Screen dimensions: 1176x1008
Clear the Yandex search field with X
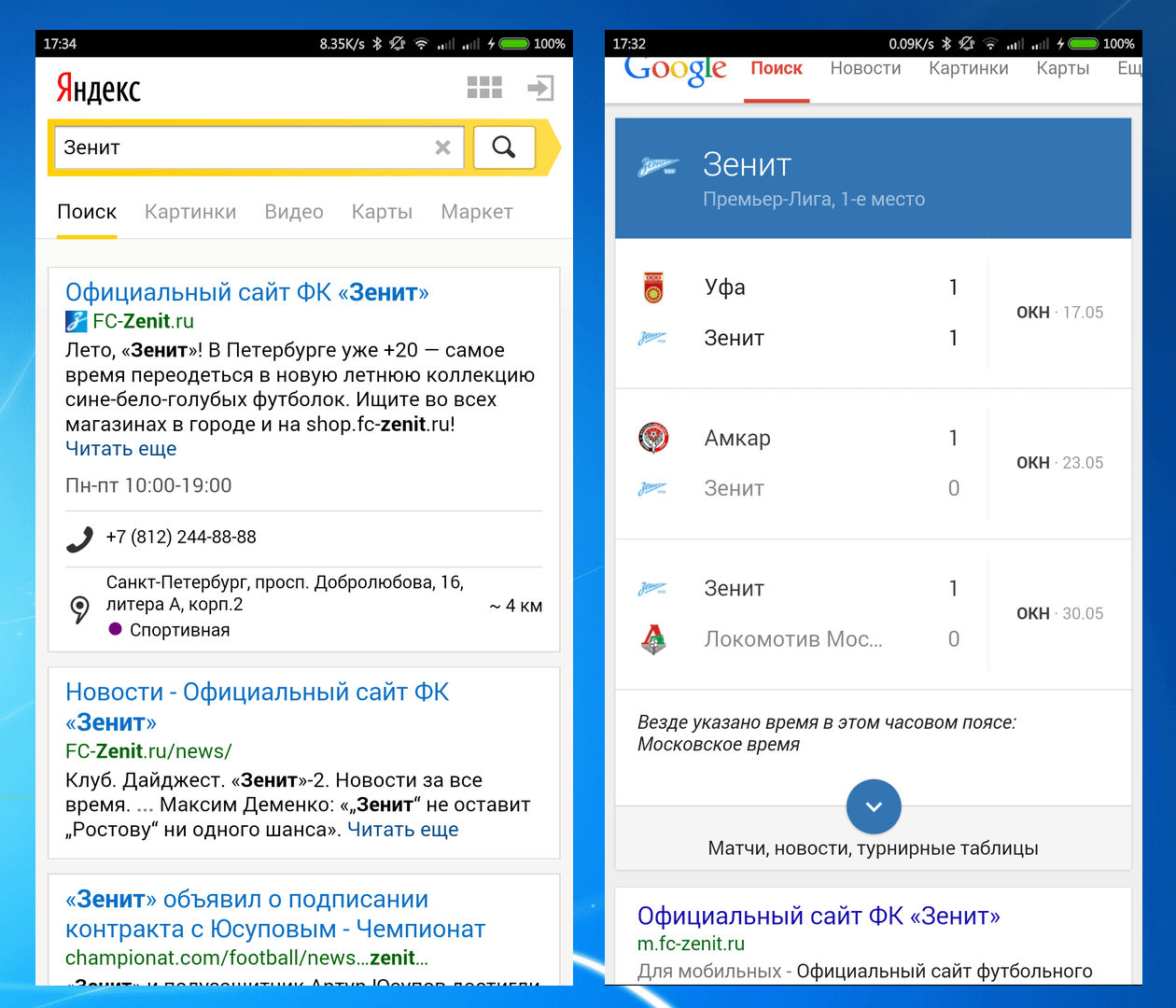pos(443,147)
